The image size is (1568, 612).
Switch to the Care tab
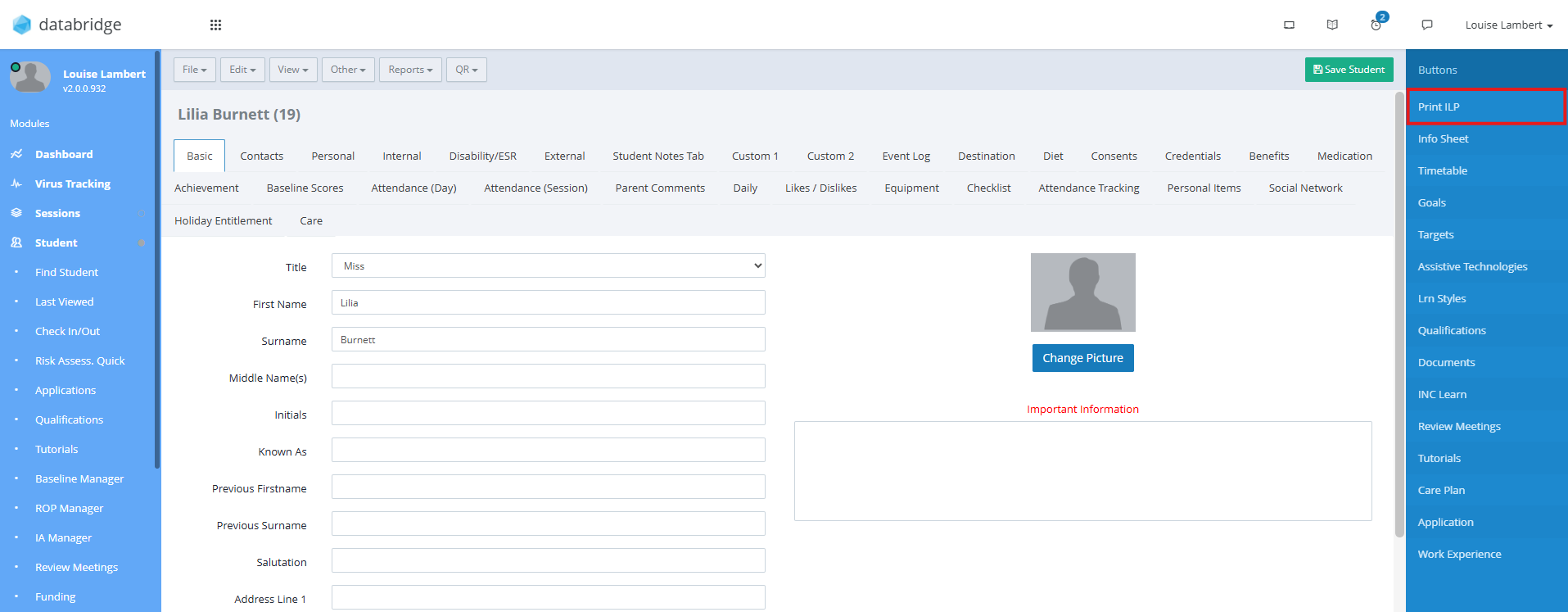click(x=311, y=220)
